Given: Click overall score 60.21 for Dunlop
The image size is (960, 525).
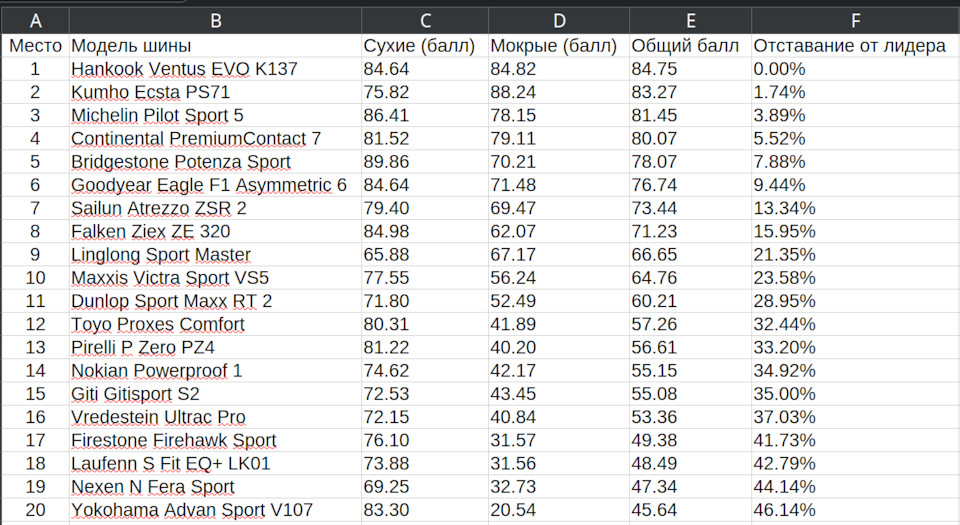Looking at the screenshot, I should [691, 302].
